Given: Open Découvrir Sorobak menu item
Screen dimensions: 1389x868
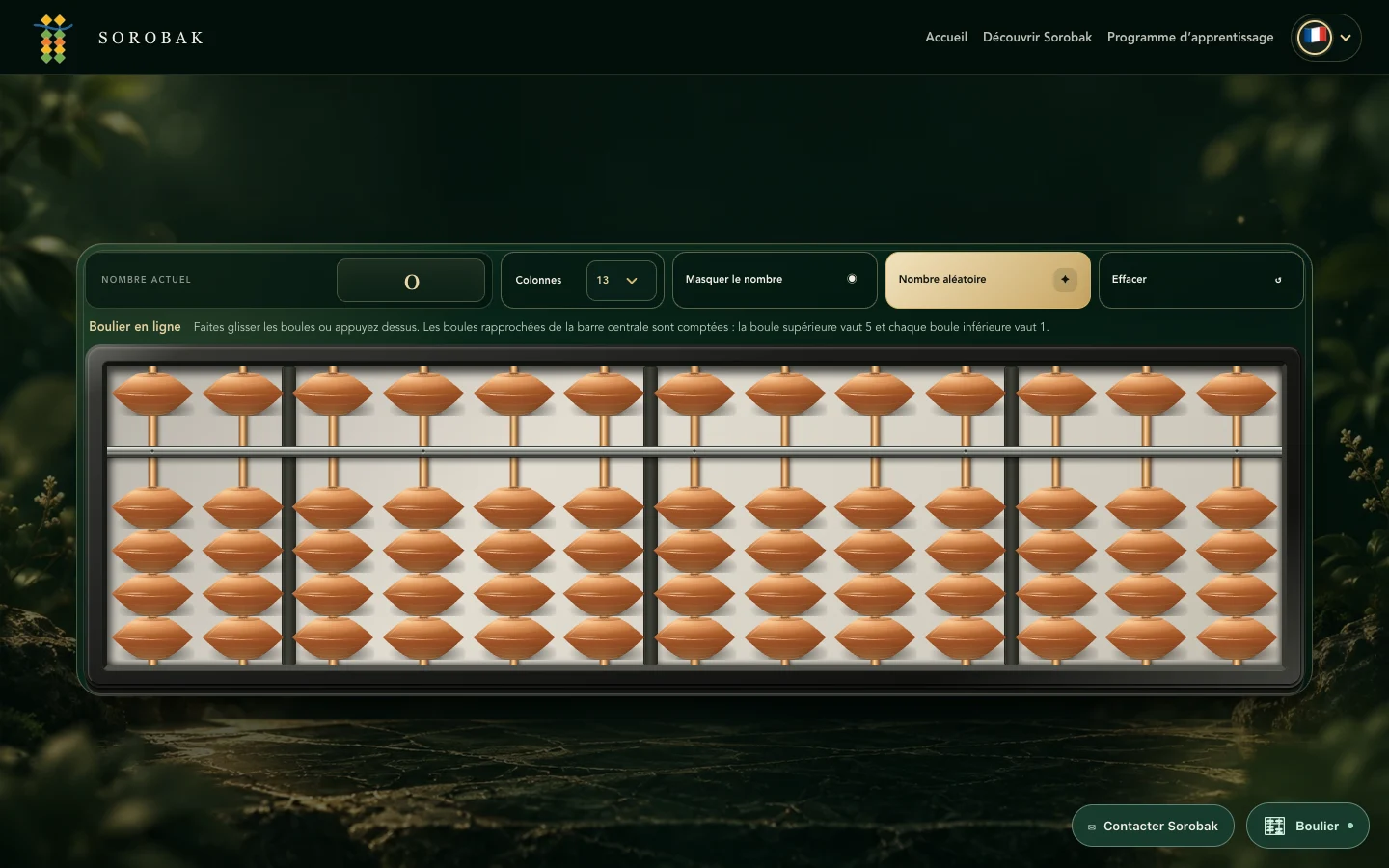Looking at the screenshot, I should [1037, 38].
